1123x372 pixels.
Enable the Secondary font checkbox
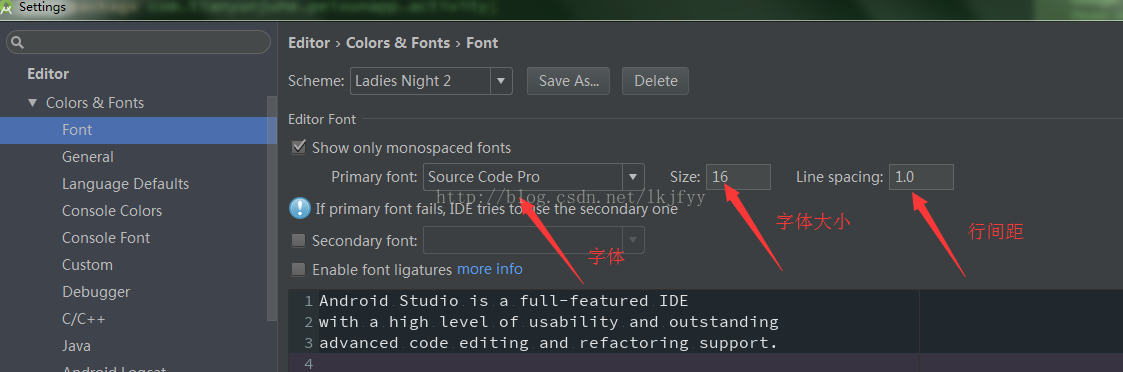(x=299, y=241)
